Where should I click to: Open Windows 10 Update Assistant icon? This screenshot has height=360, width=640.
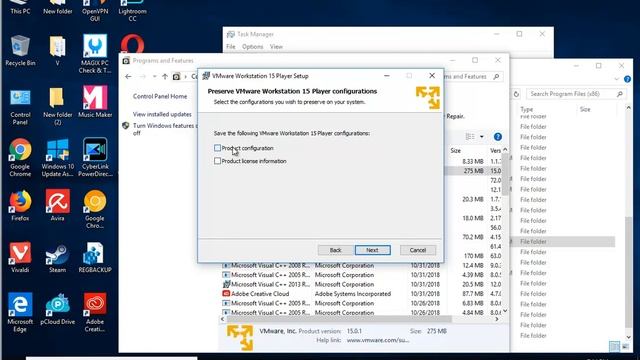(x=58, y=158)
